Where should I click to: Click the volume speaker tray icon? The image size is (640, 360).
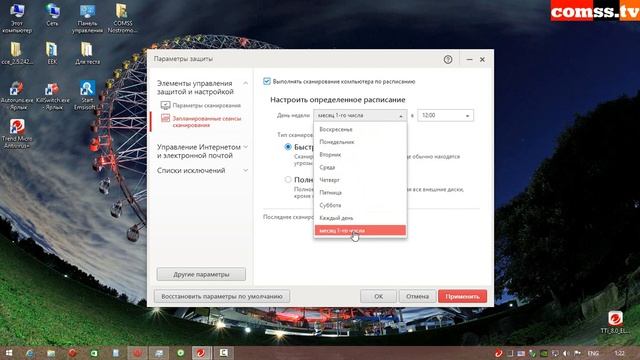566,353
